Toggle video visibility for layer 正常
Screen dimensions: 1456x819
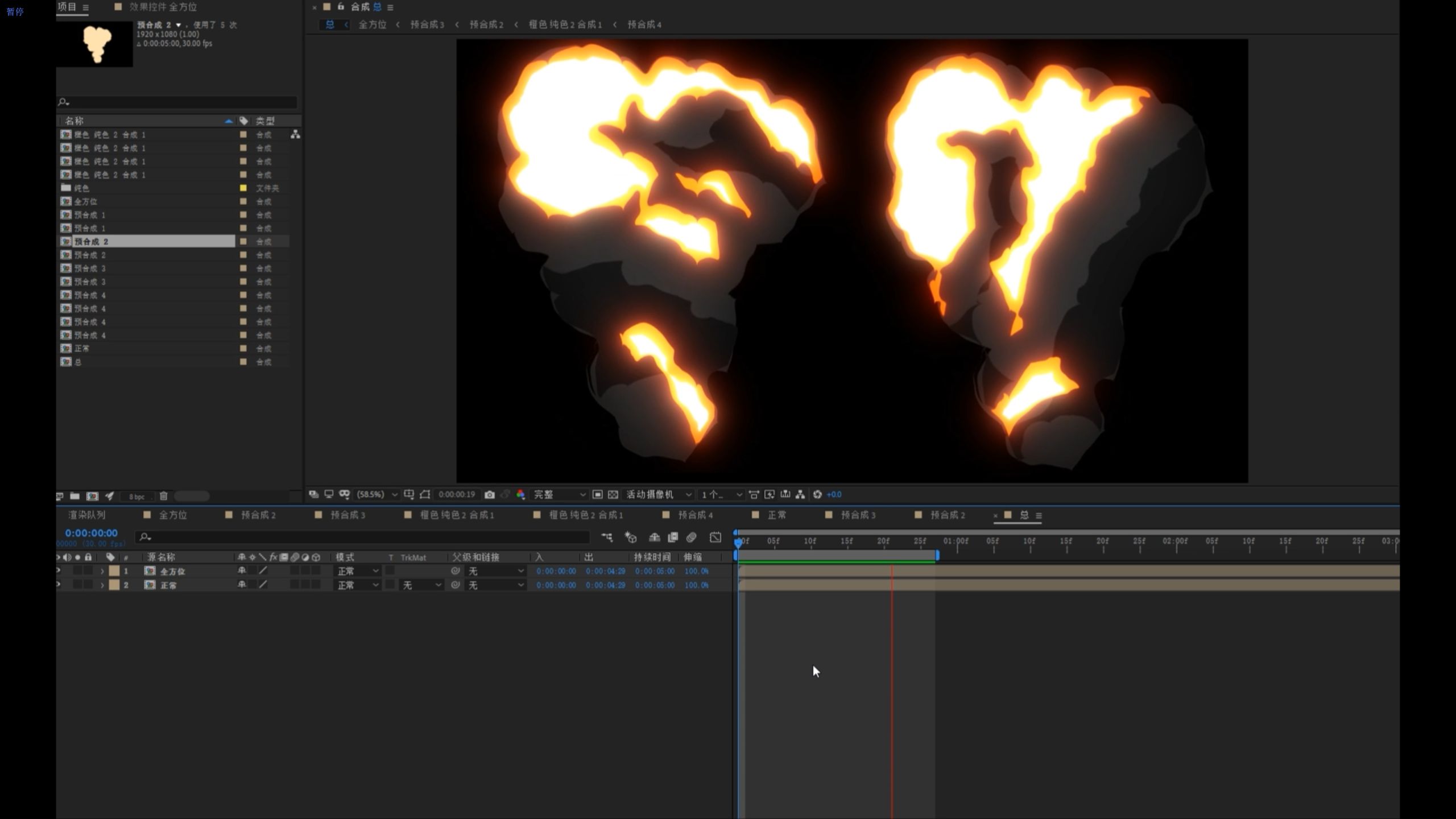coord(59,584)
